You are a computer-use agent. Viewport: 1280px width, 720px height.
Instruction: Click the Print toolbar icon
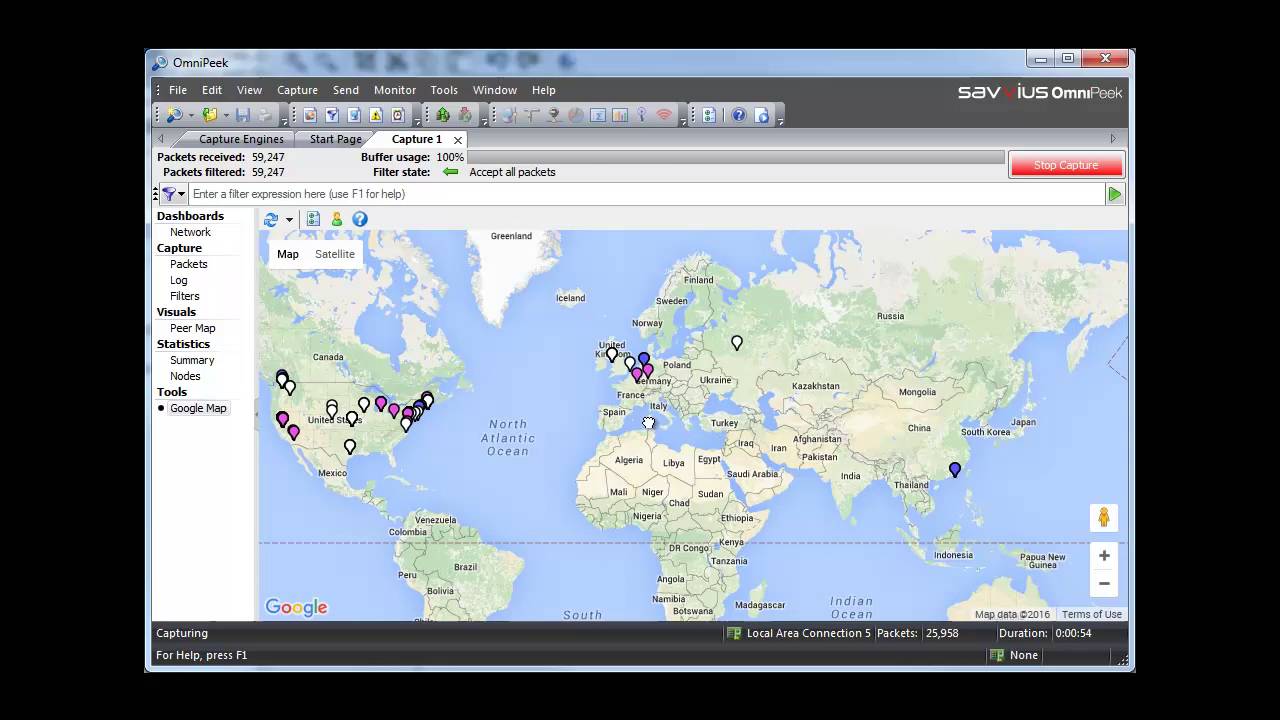265,115
